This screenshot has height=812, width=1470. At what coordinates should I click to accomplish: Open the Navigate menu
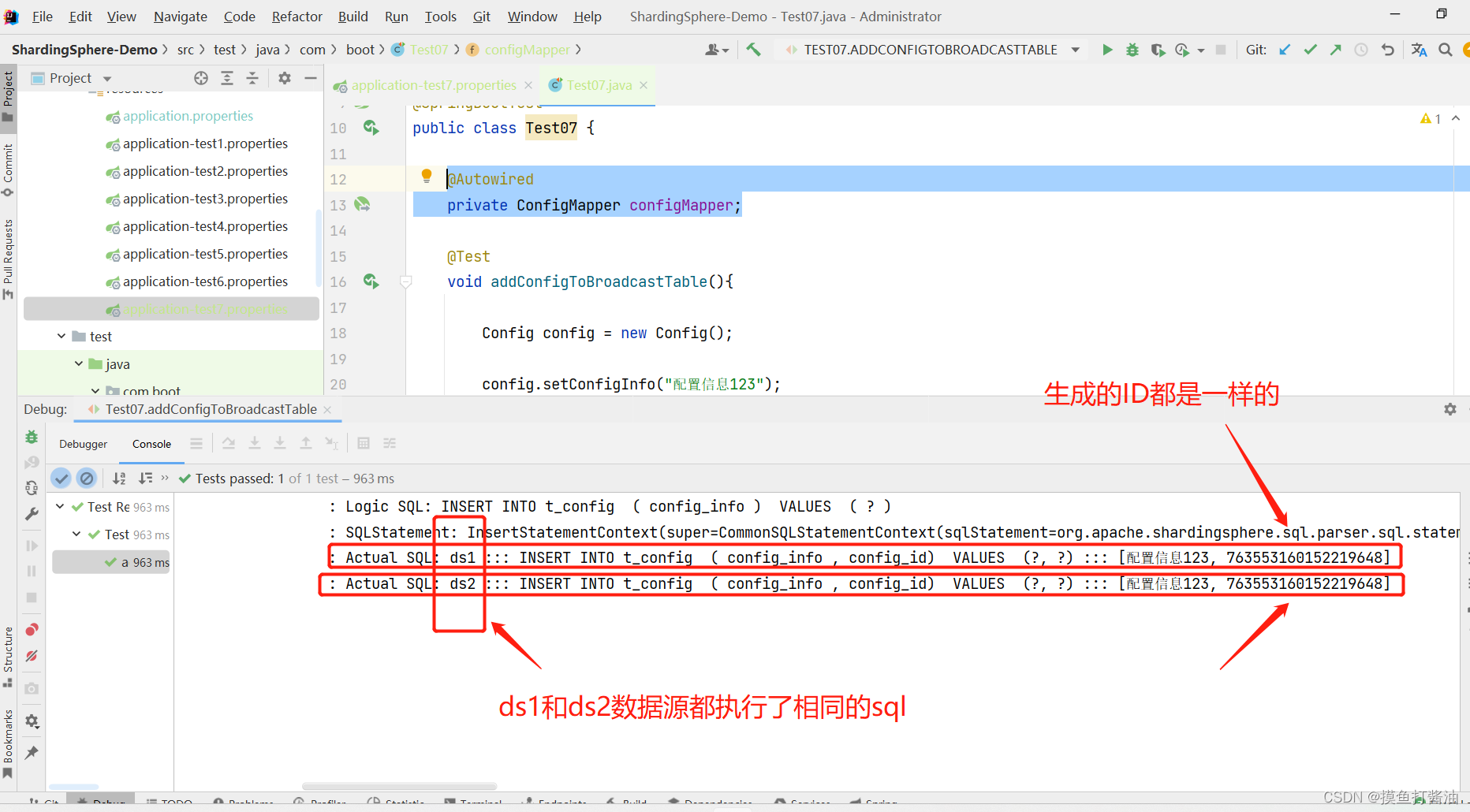tap(181, 17)
